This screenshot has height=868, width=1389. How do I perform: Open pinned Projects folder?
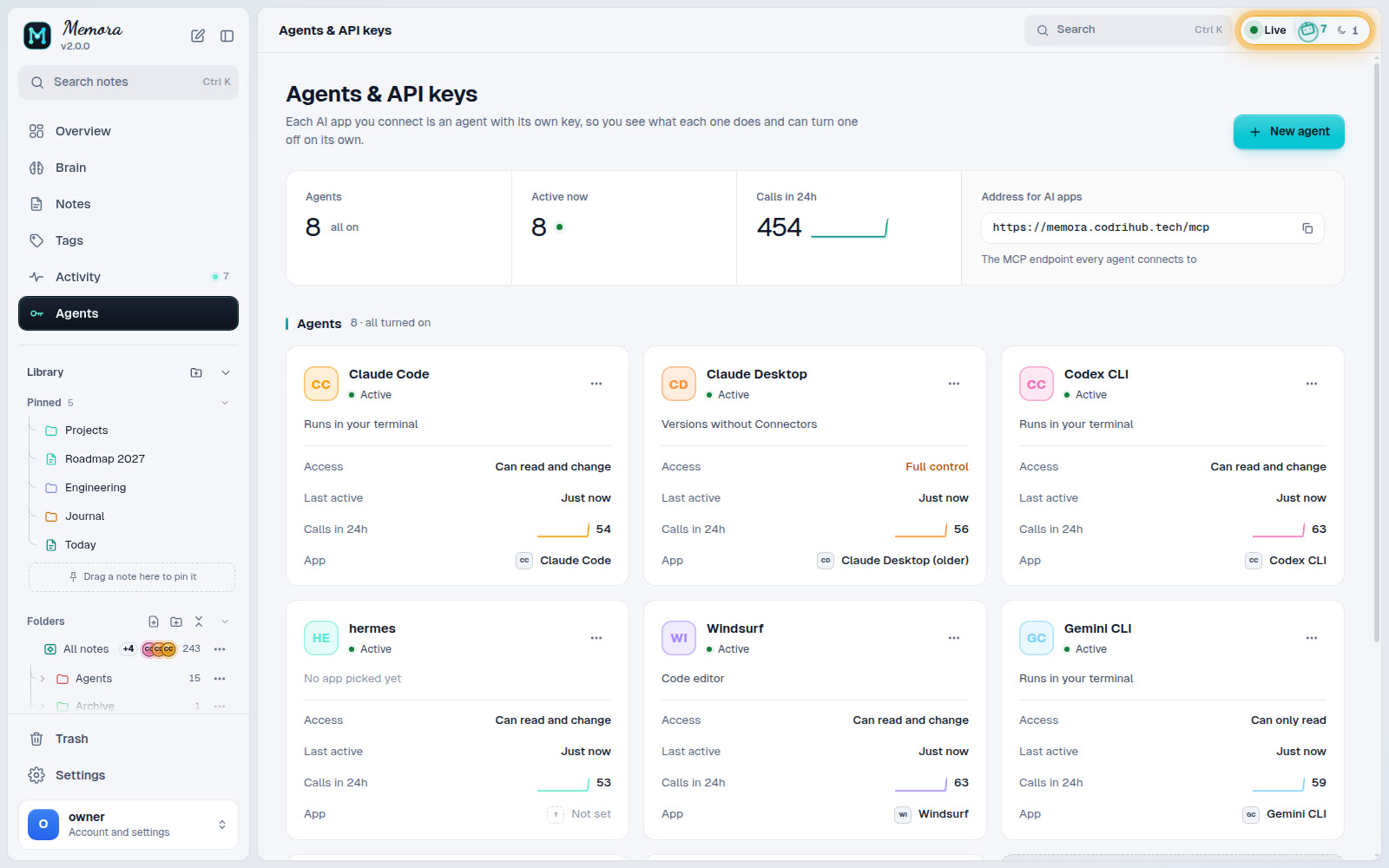pyautogui.click(x=87, y=431)
